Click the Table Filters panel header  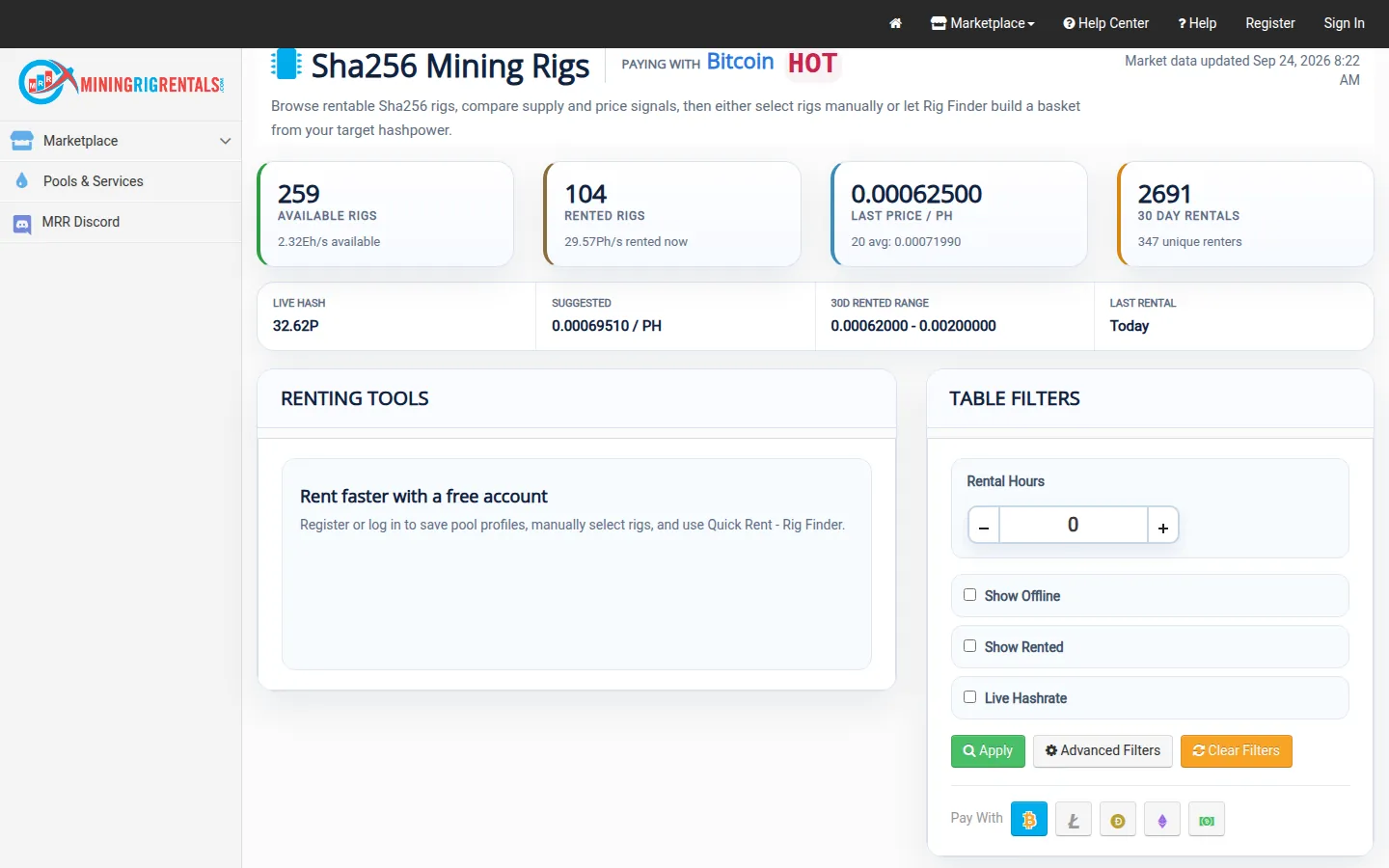click(1150, 398)
